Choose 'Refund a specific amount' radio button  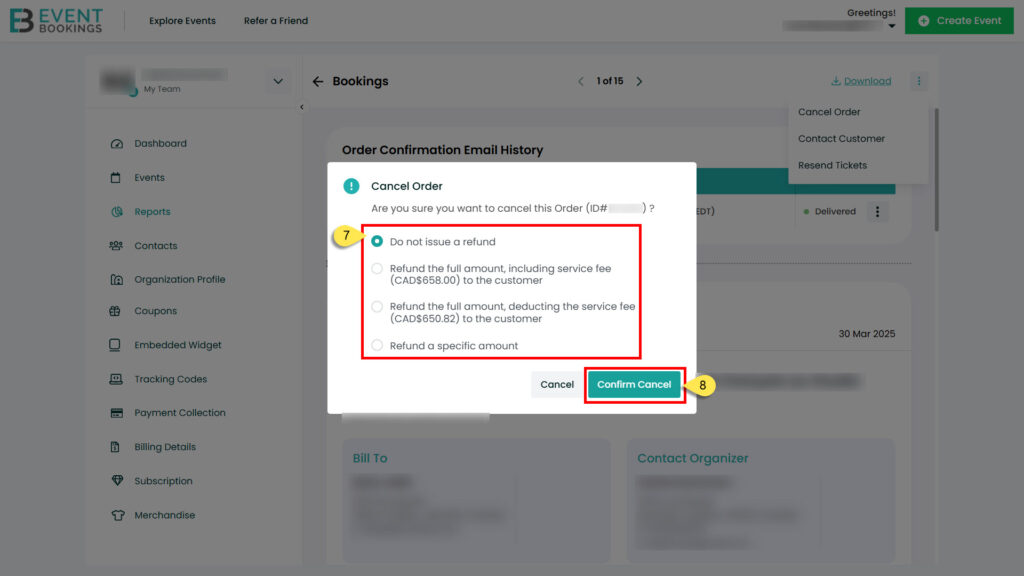pyautogui.click(x=377, y=345)
